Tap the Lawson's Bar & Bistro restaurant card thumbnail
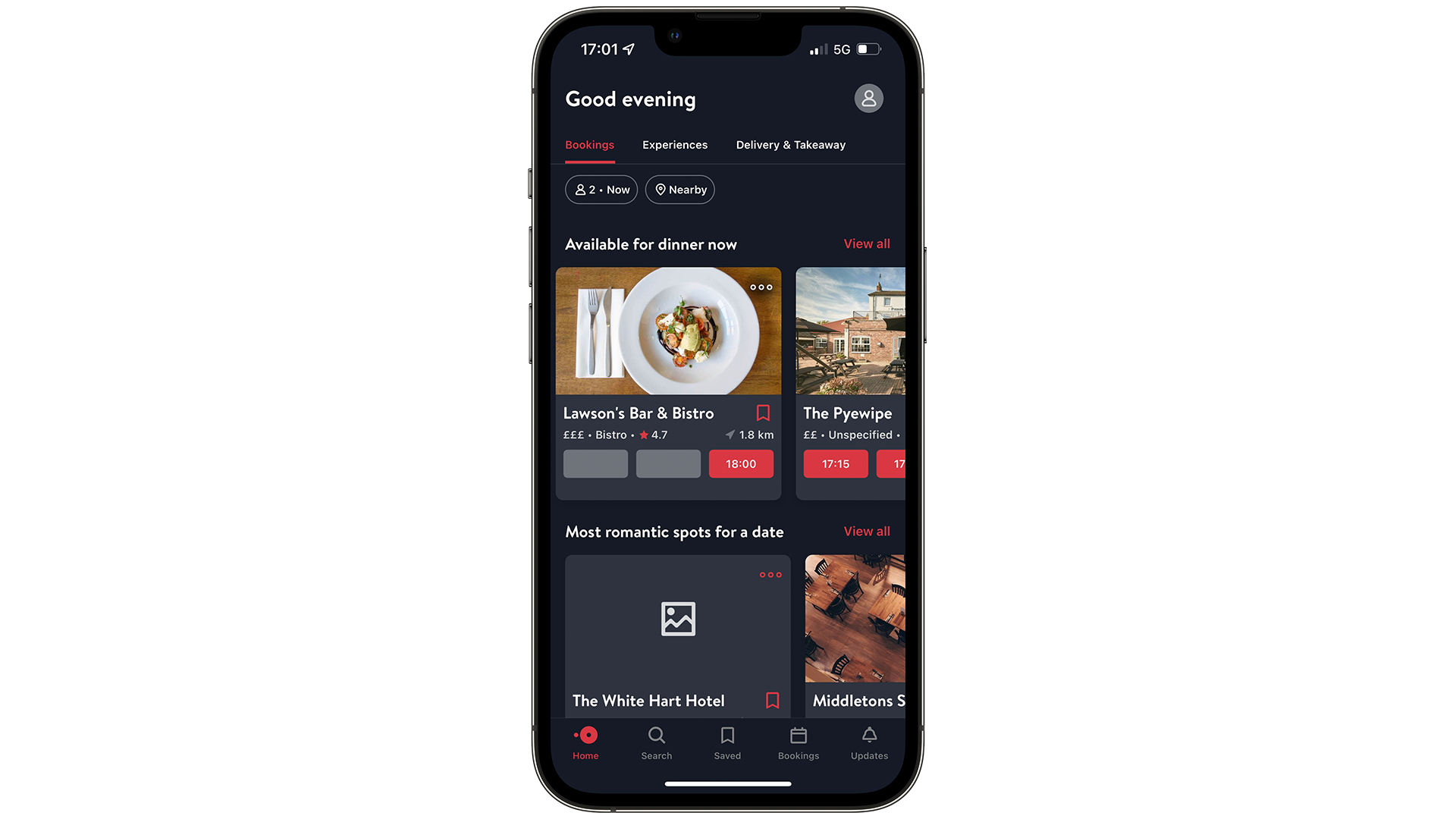 [669, 329]
